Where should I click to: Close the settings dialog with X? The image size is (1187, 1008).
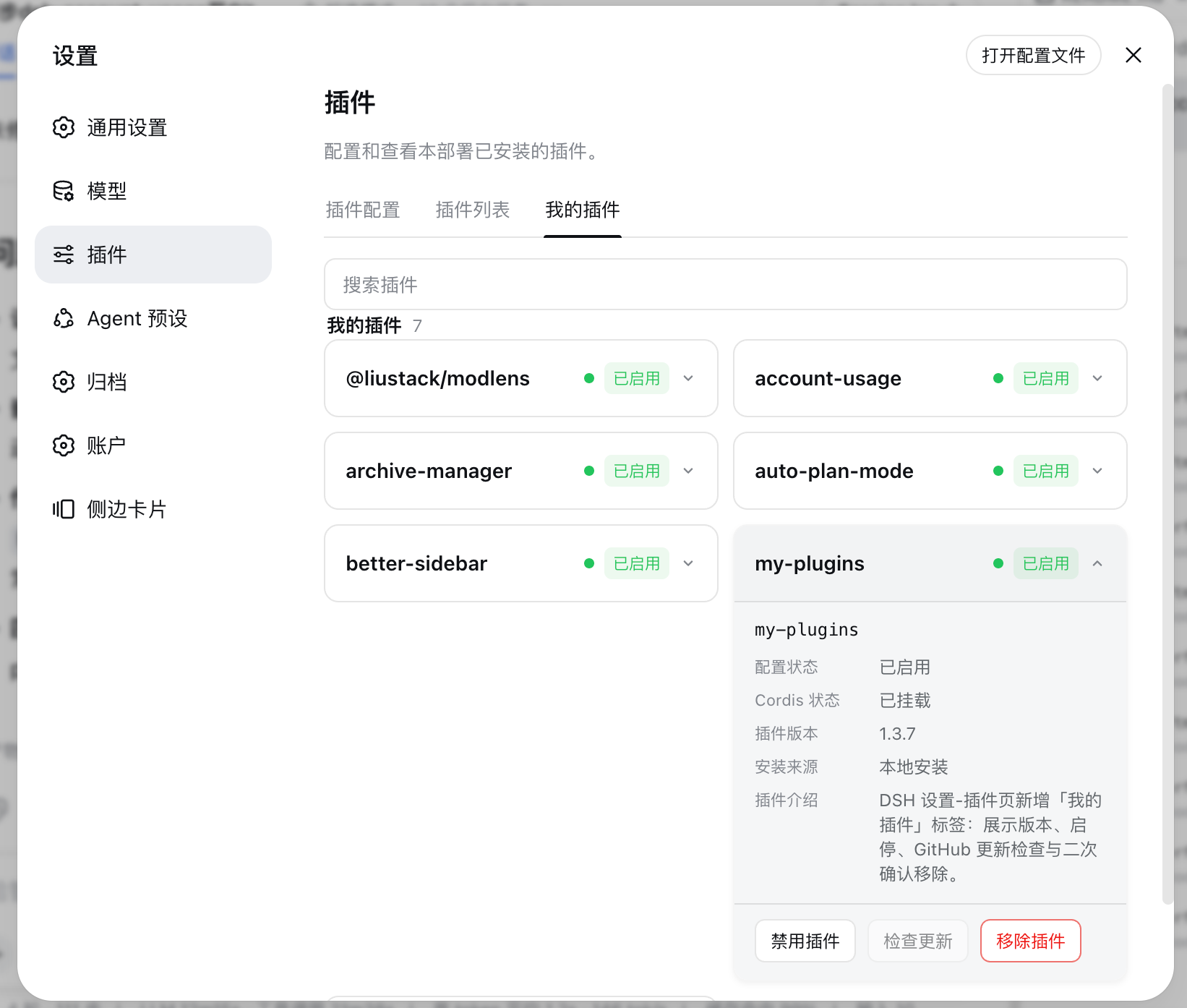(x=1134, y=55)
